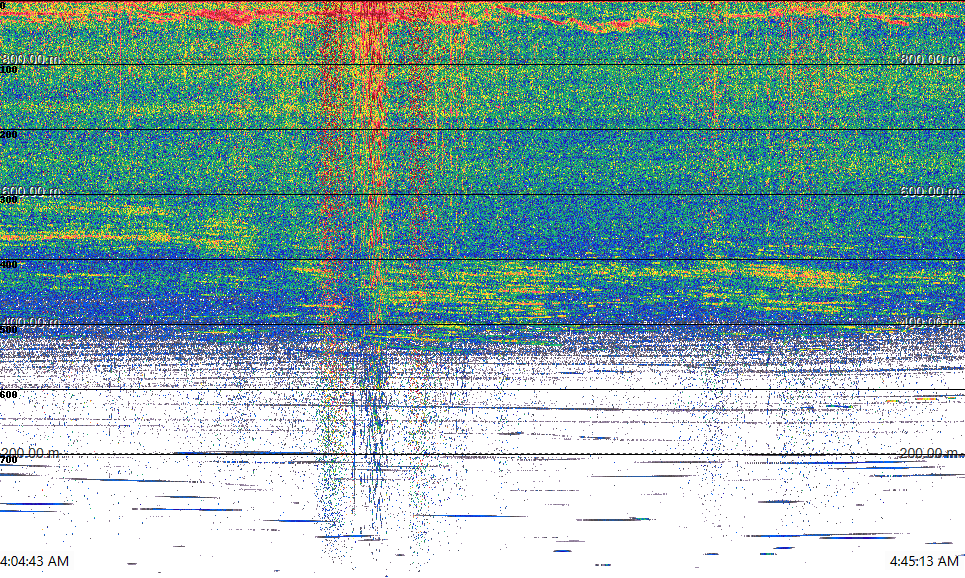Click the 800.00 m label on the right side
This screenshot has width=965, height=578.
click(930, 59)
